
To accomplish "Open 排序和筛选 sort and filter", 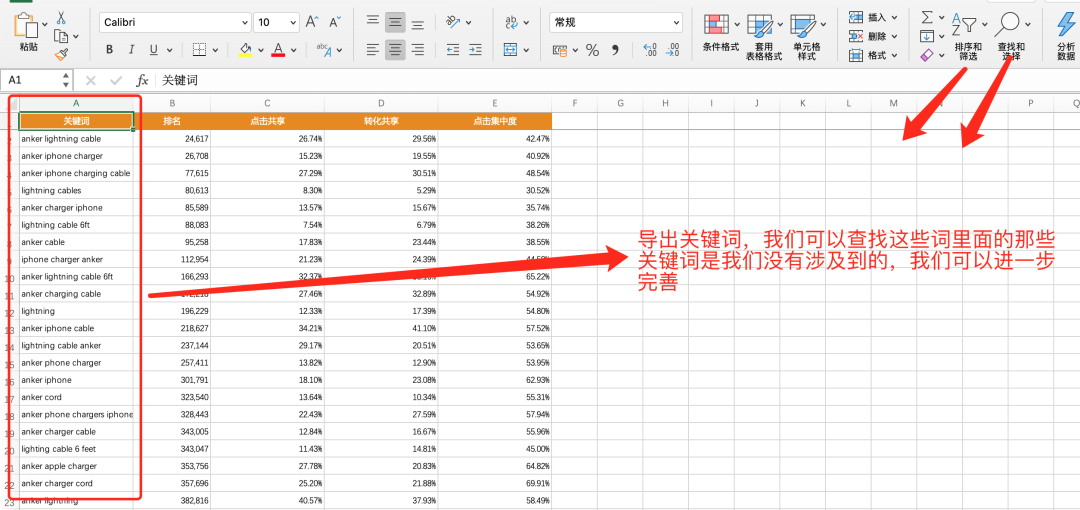I will pos(968,36).
